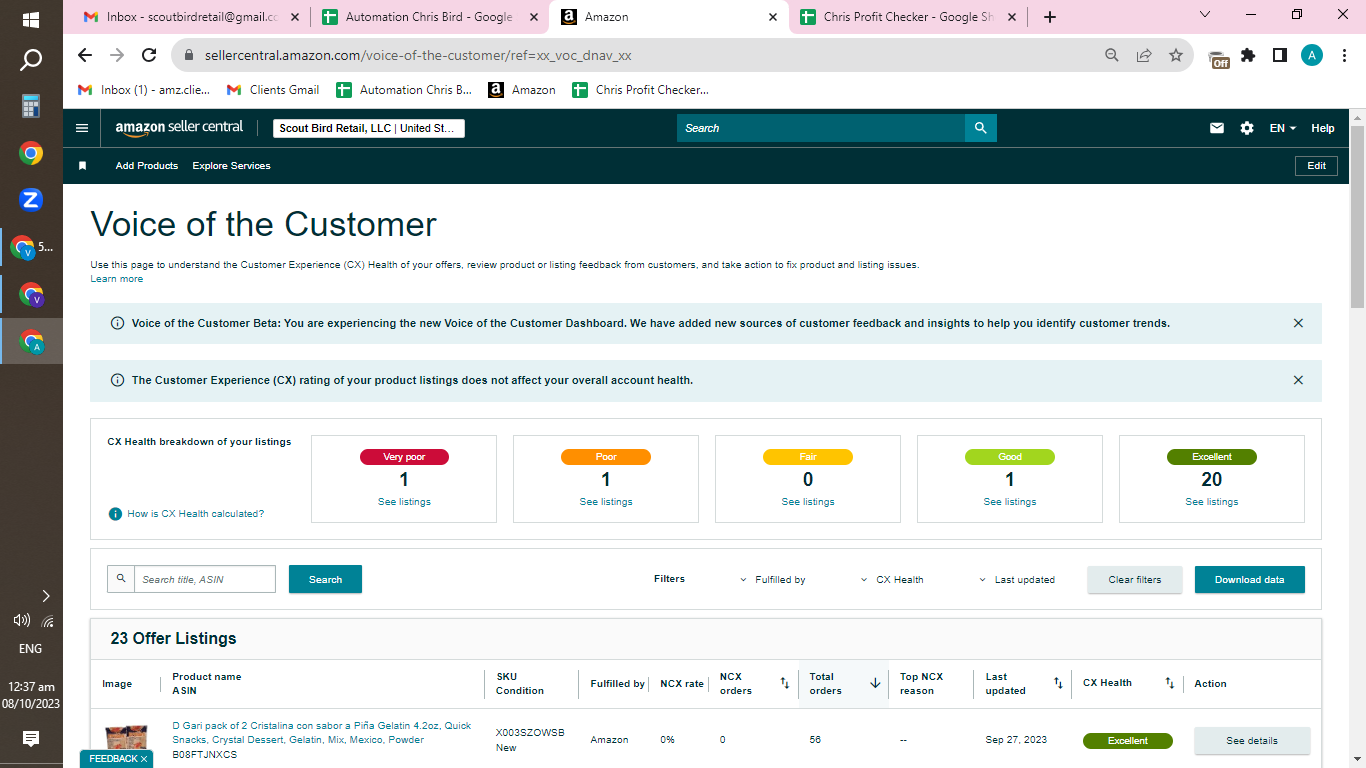
Task: Expand the Last updated filter dropdown
Action: pos(1016,580)
